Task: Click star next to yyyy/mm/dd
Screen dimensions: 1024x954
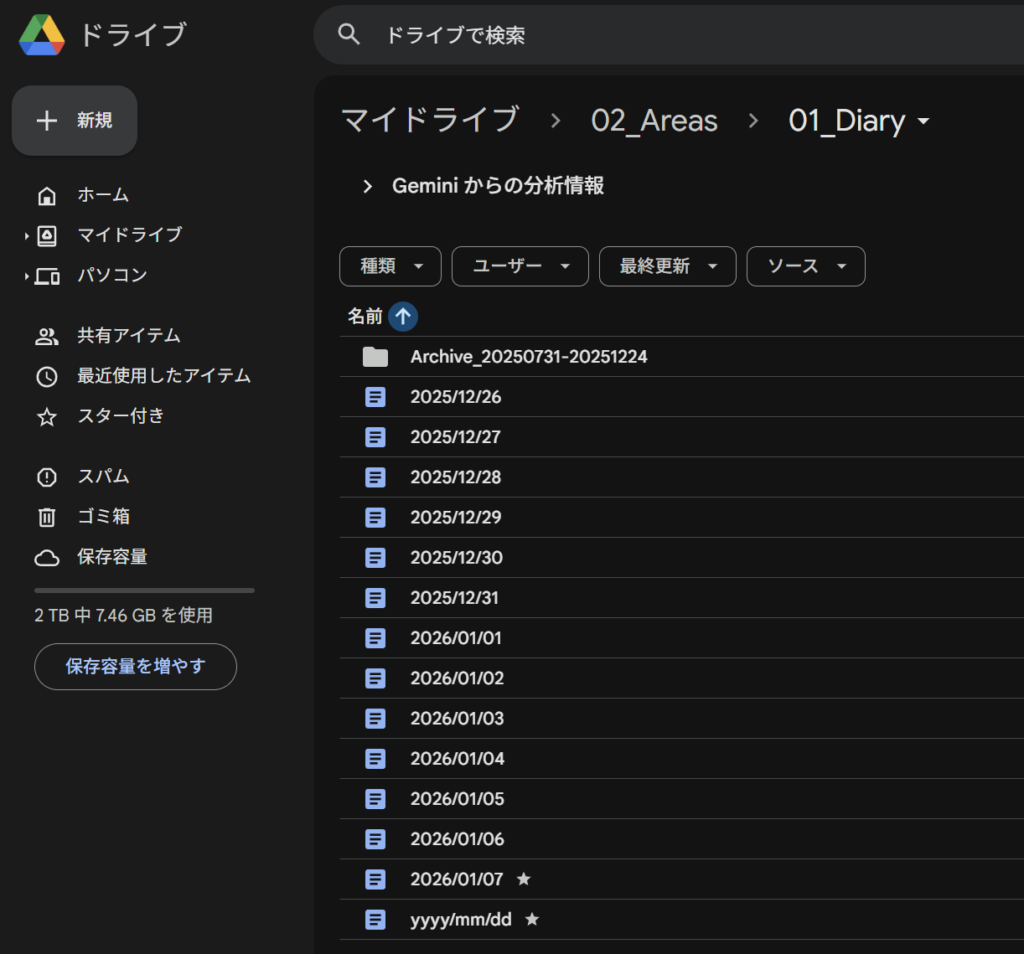Action: 532,919
